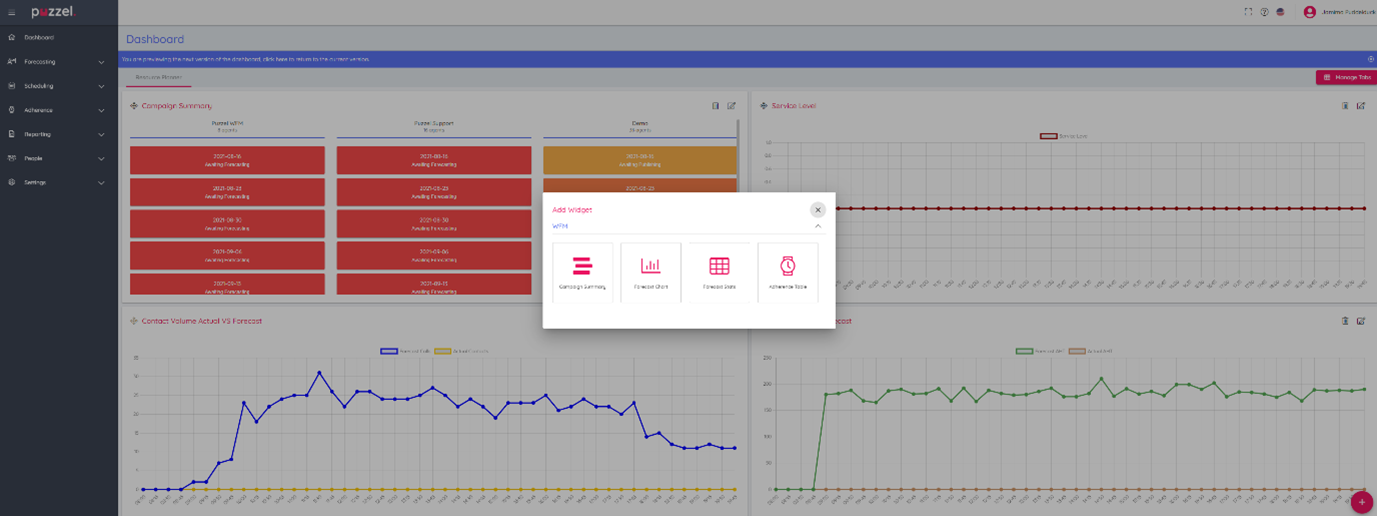Go to Dashboard in the sidebar

pyautogui.click(x=39, y=38)
